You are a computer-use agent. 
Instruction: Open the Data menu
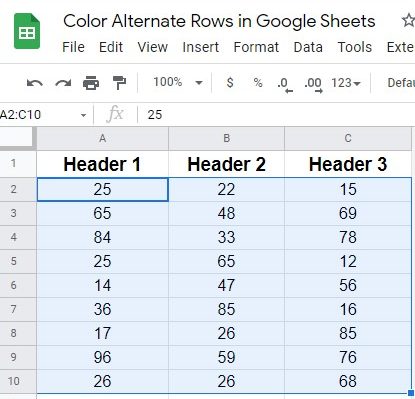(x=308, y=47)
